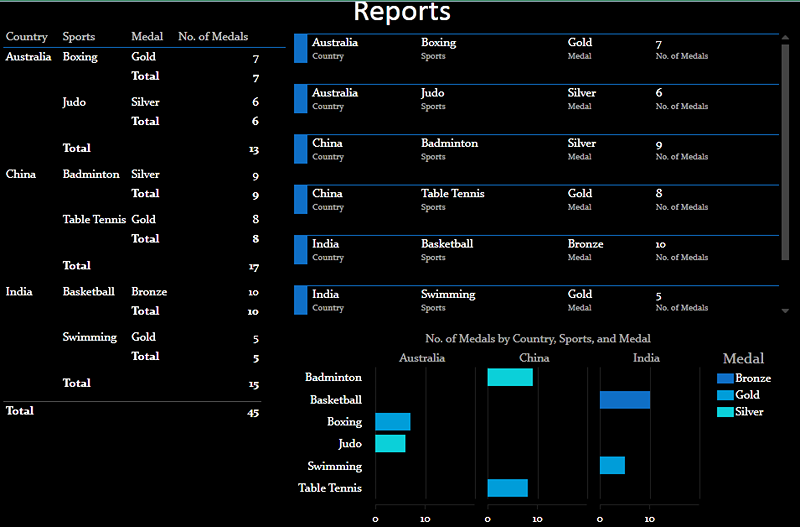This screenshot has width=800, height=527.
Task: Click the card list scroll up arrow
Action: [x=785, y=38]
